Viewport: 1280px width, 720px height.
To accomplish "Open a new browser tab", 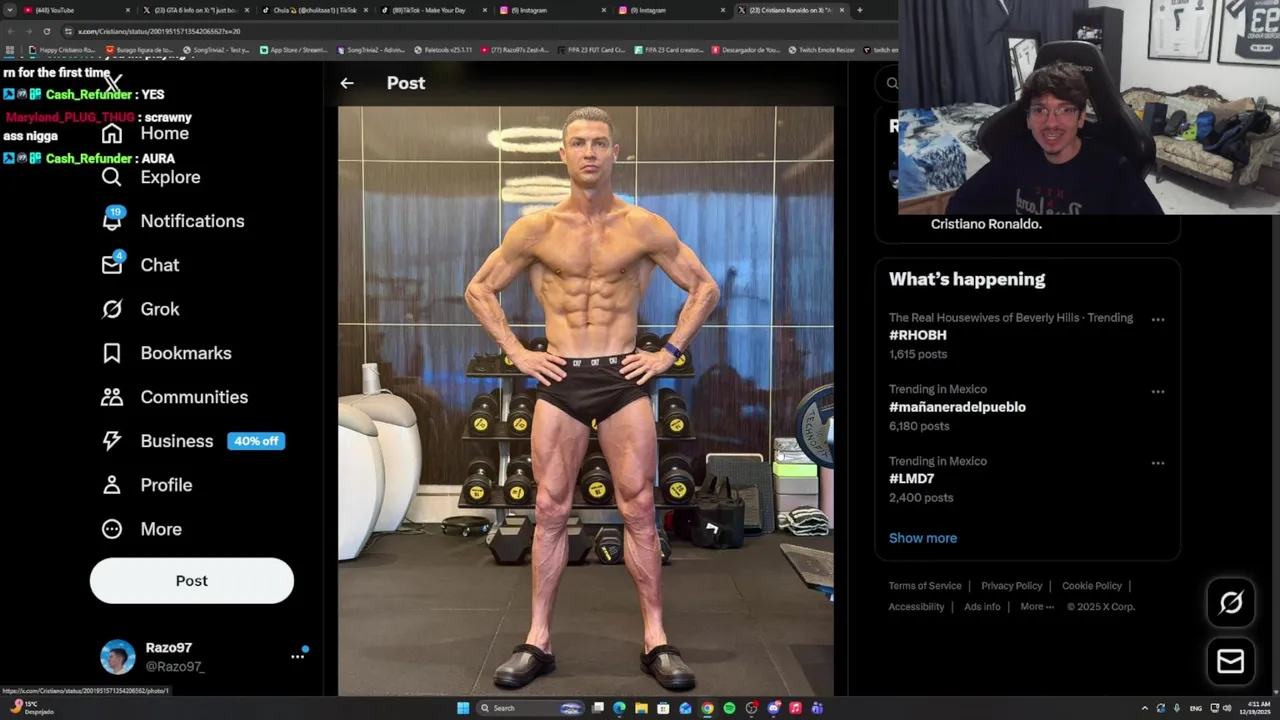I will point(859,10).
